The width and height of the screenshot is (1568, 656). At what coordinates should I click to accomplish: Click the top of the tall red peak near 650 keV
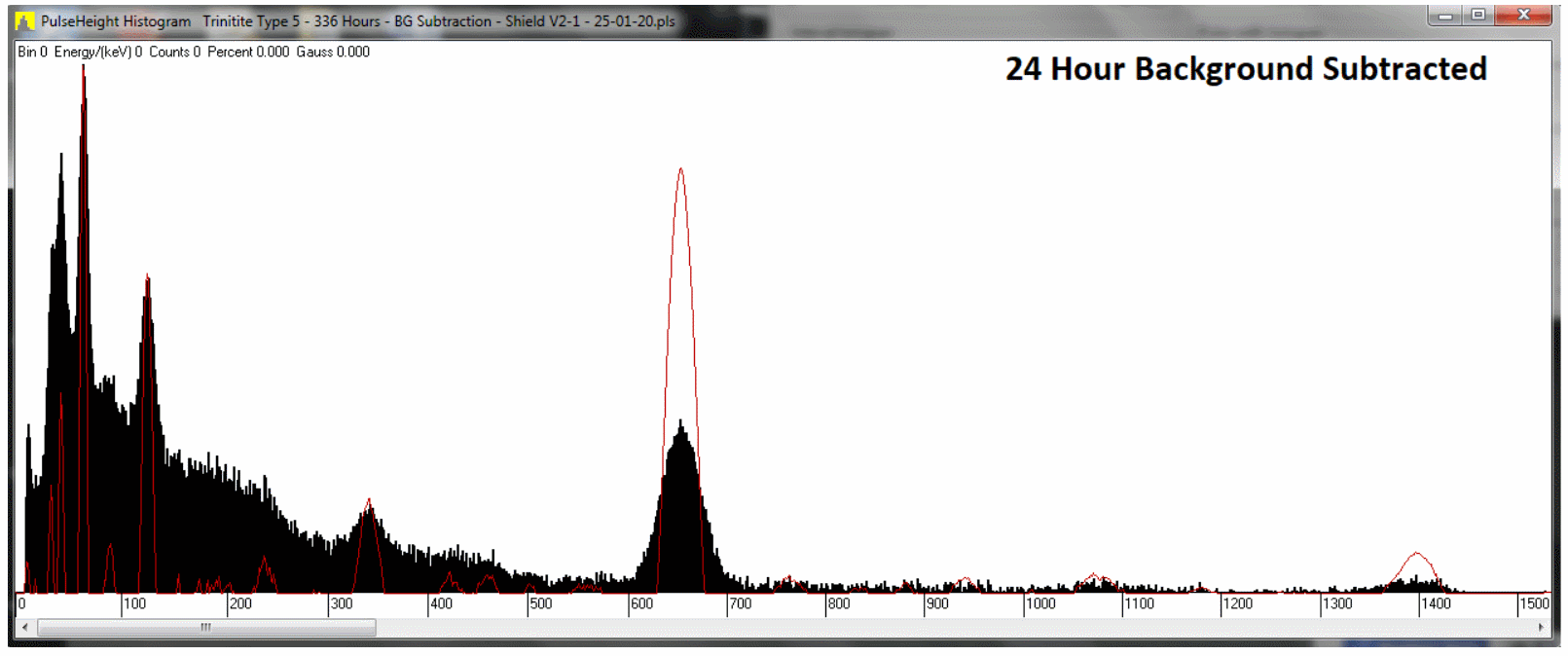[x=680, y=172]
